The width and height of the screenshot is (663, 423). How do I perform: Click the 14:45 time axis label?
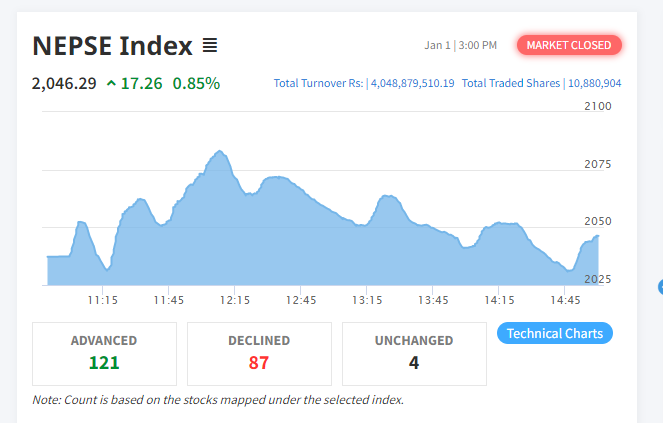(565, 300)
